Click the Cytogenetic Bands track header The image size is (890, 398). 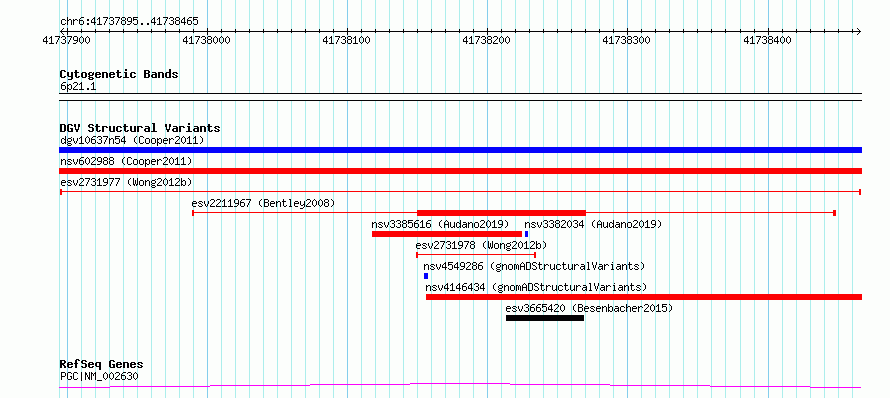pyautogui.click(x=119, y=74)
